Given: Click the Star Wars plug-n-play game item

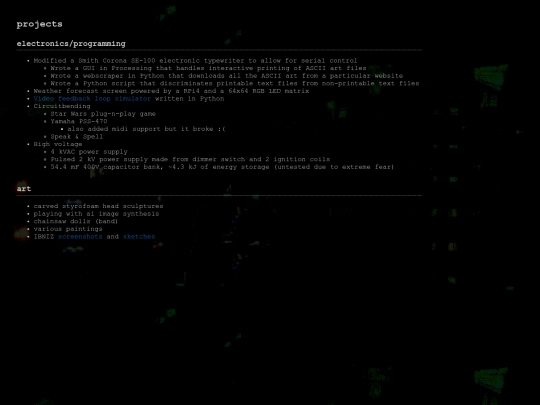Looking at the screenshot, I should (x=103, y=114).
